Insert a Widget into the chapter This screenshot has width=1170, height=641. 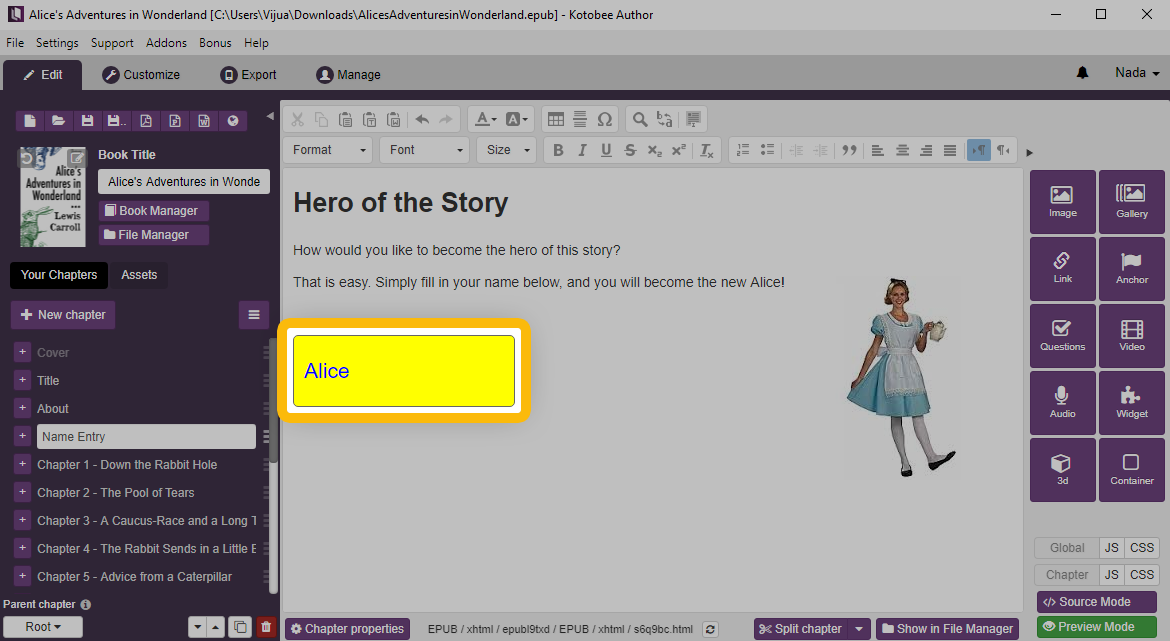tap(1132, 402)
